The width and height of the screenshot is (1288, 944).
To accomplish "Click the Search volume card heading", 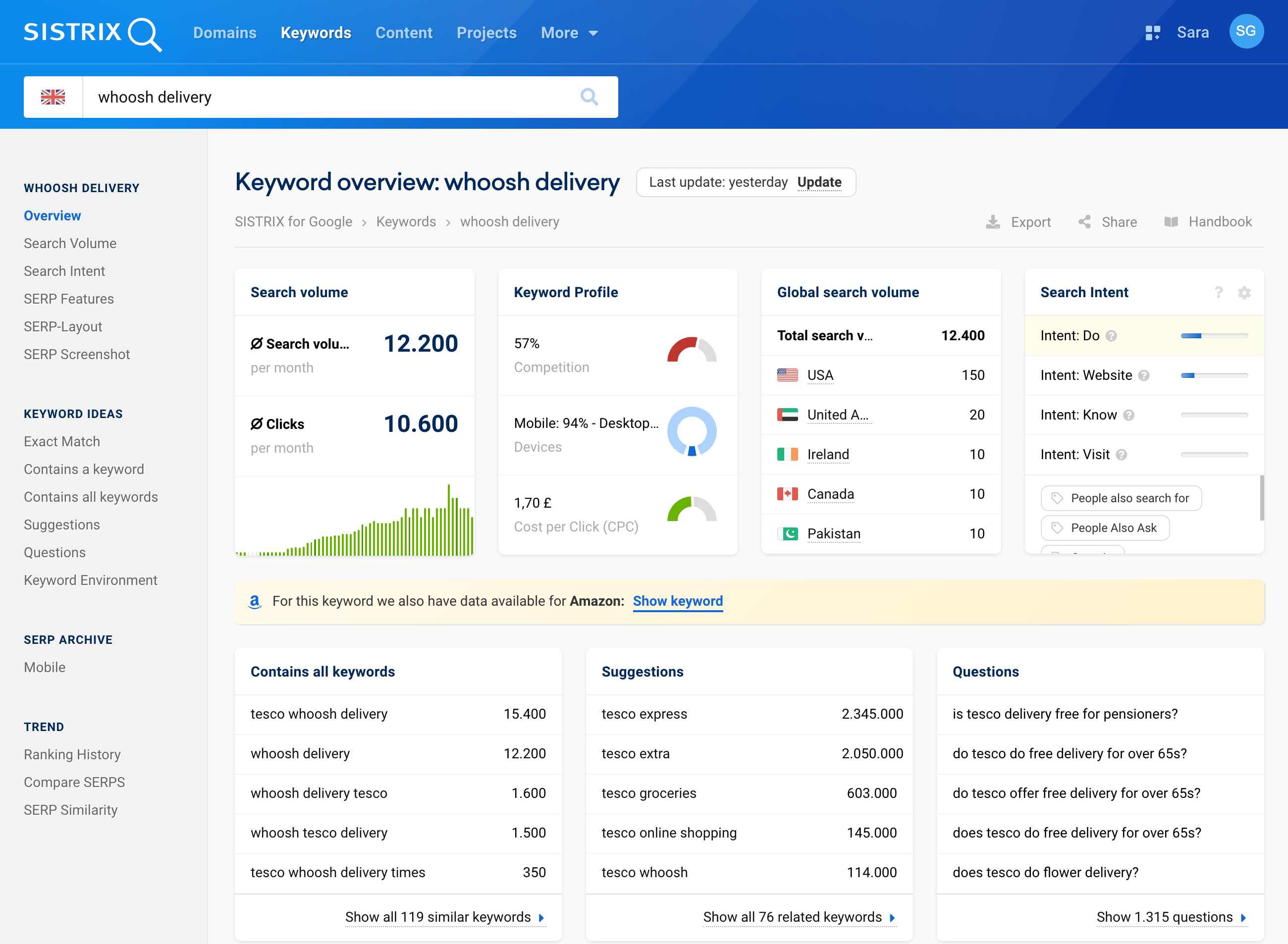I will coord(299,293).
